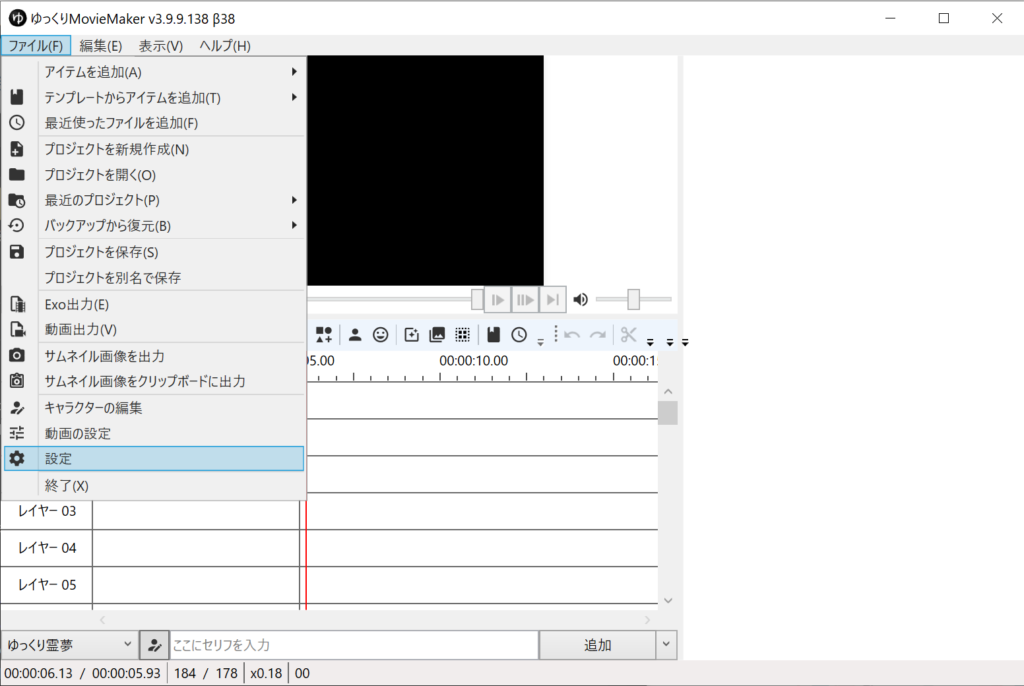The image size is (1024, 686).
Task: Click the skip to end playback button
Action: [552, 300]
